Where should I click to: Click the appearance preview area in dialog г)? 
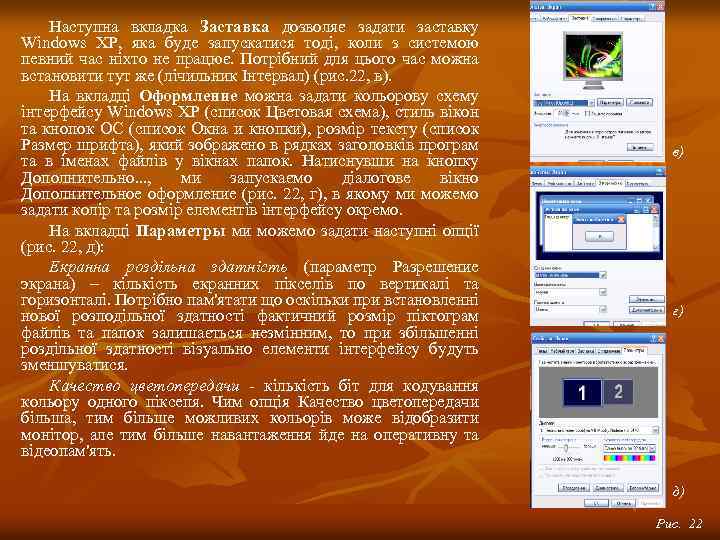pos(599,225)
